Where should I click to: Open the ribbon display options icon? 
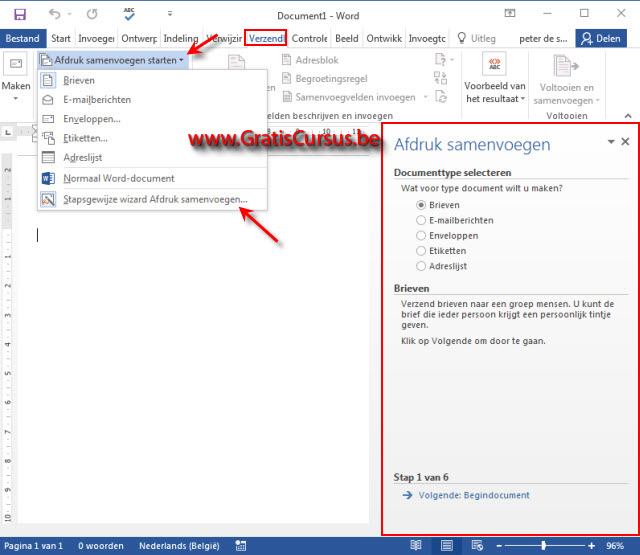click(510, 13)
